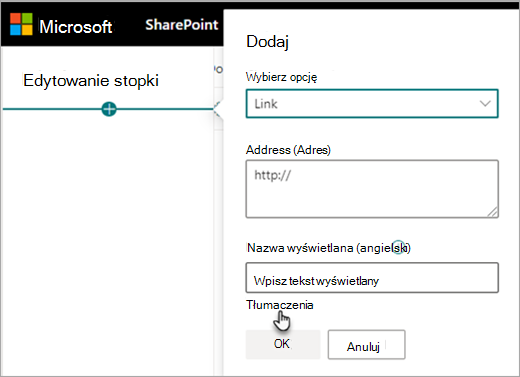
Task: Click the resize handle of the address box
Action: pos(493,212)
